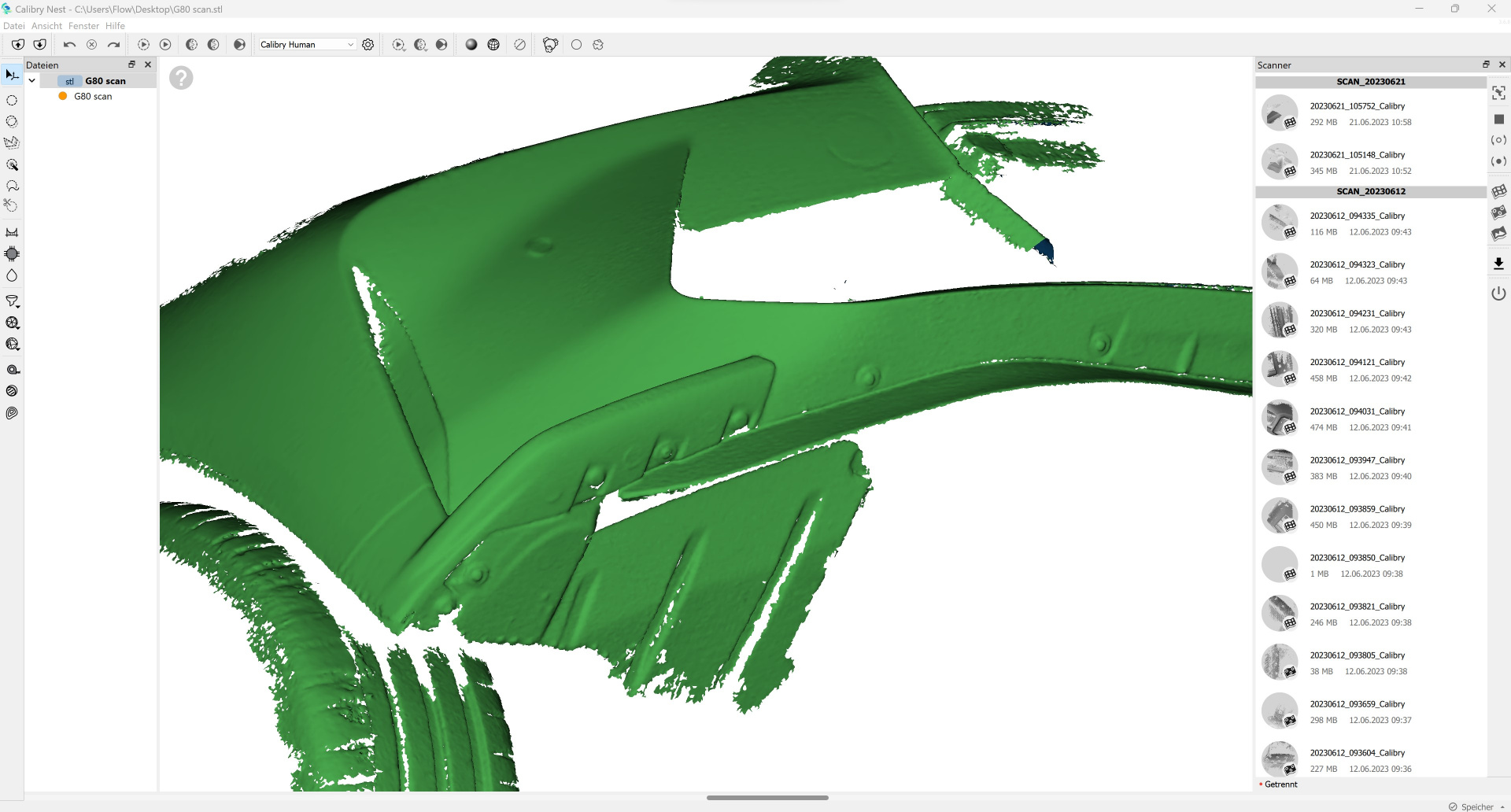Open the Fenster menu

point(83,26)
